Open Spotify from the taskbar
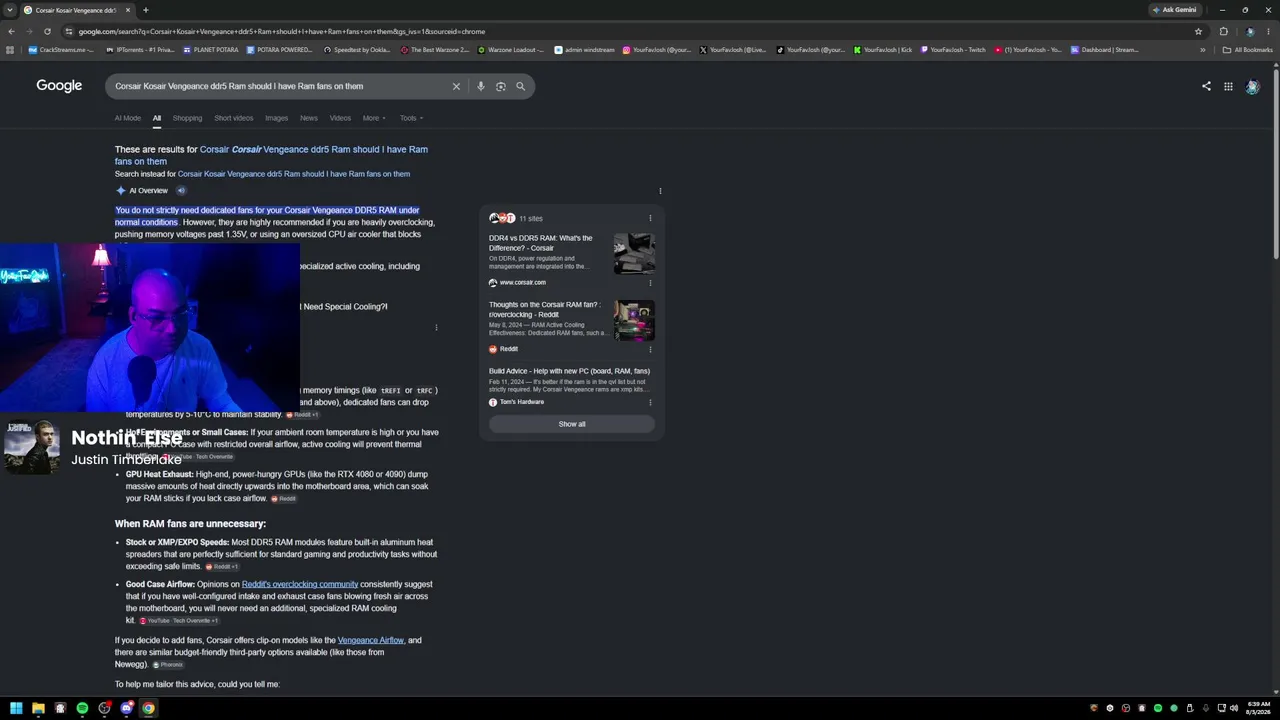 point(82,708)
